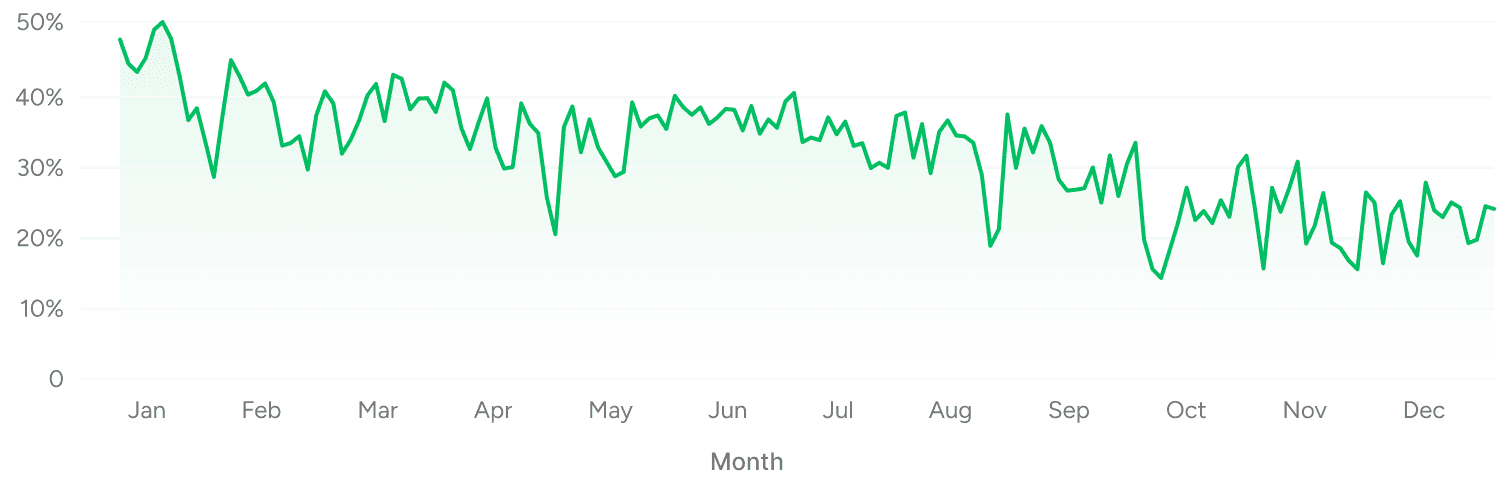Select the Dec month label

[1422, 411]
